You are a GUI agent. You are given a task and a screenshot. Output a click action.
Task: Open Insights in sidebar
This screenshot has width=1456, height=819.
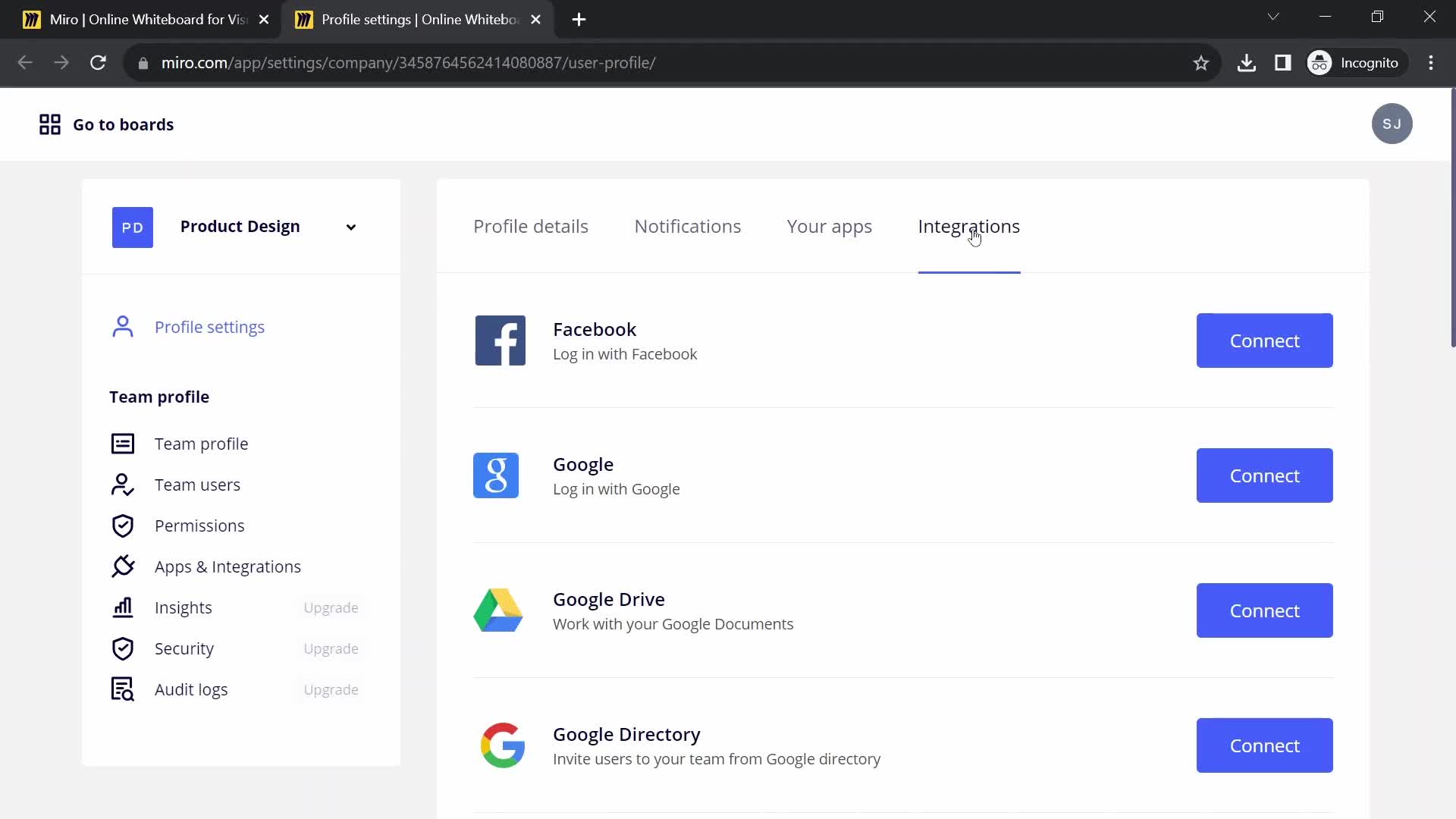pyautogui.click(x=183, y=607)
